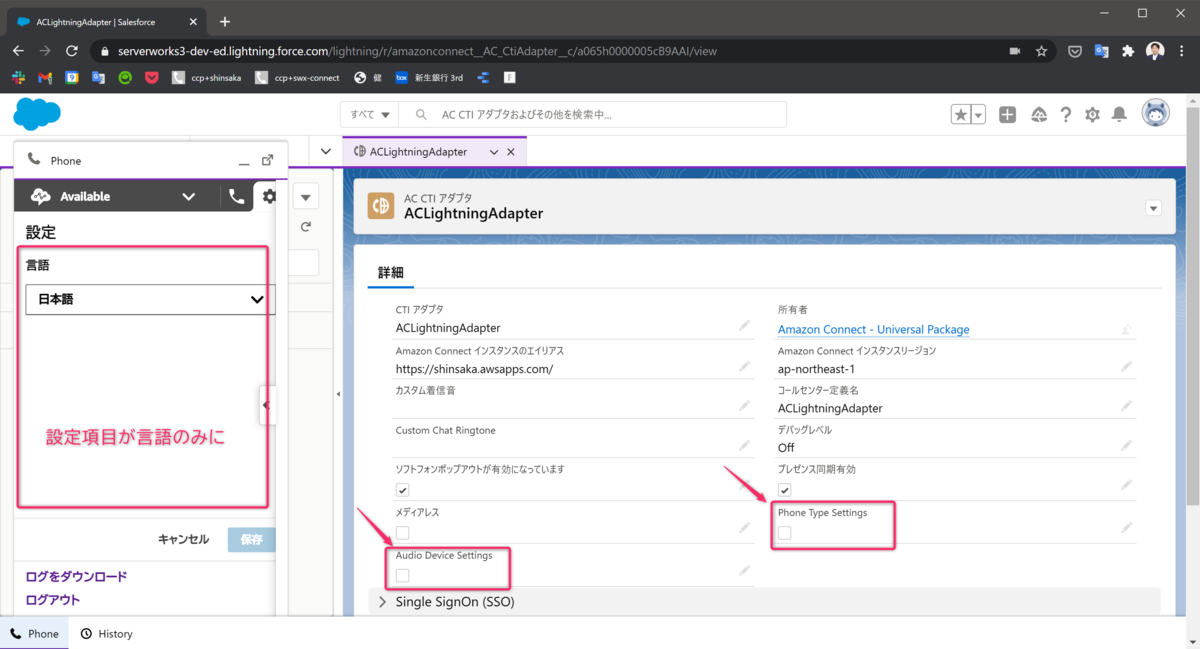The height and width of the screenshot is (649, 1200).
Task: Open the navigation chevron beside the tabs
Action: coord(326,152)
